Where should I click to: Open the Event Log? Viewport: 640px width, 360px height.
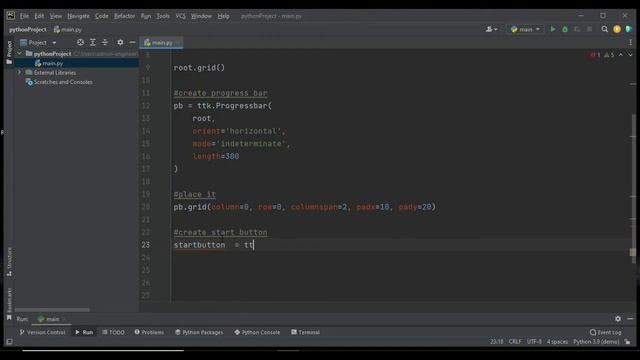(x=606, y=332)
